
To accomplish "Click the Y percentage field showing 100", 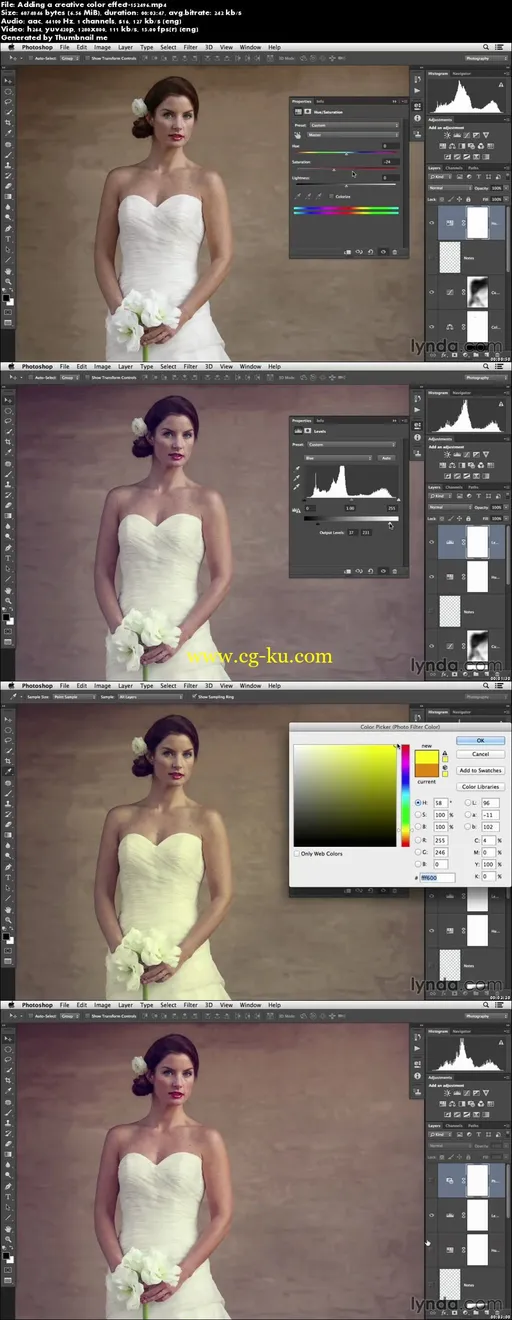I will coord(488,864).
